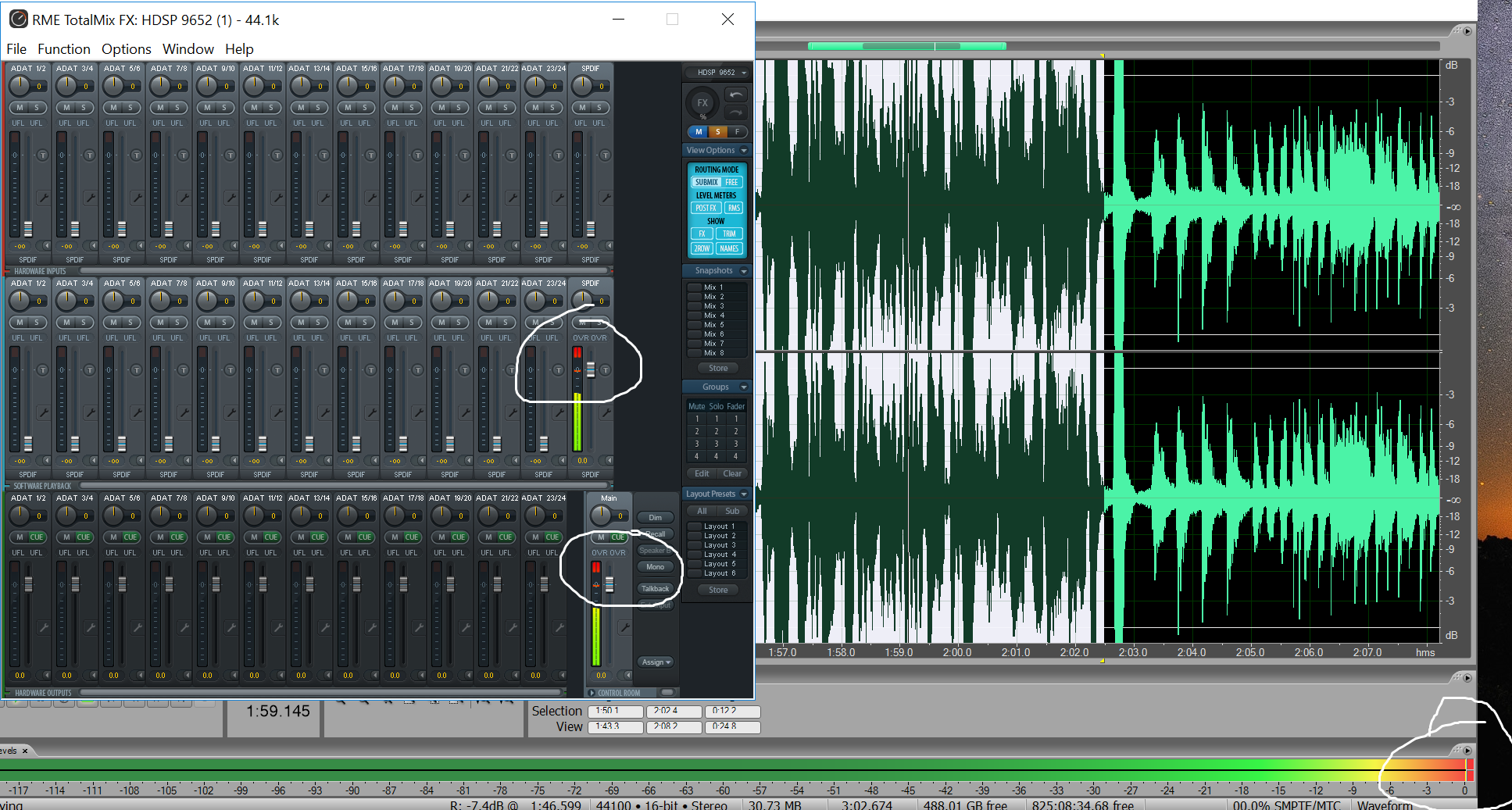Collapse the Layout Presets panel
Screen dimensions: 1512x810
[744, 494]
